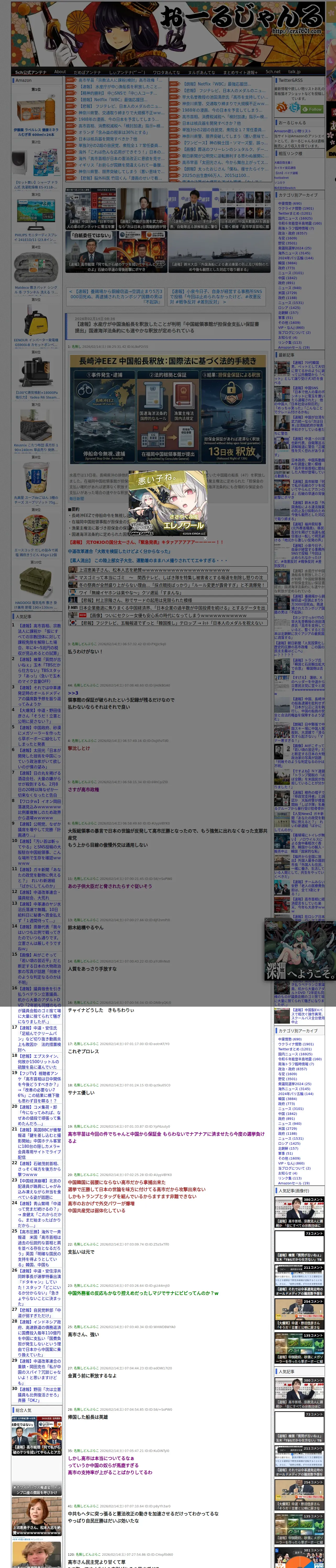The image size is (336, 1568).
Task: Open related link フジテレビ、五輪報道でっで「韓国推し」テロップ
Action: click(168, 623)
